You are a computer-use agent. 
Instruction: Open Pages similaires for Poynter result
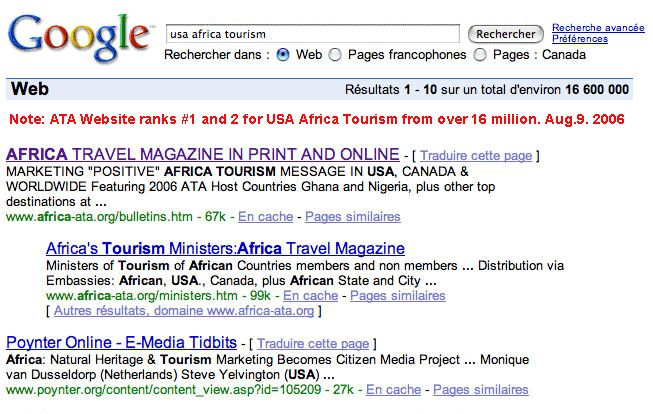click(480, 390)
